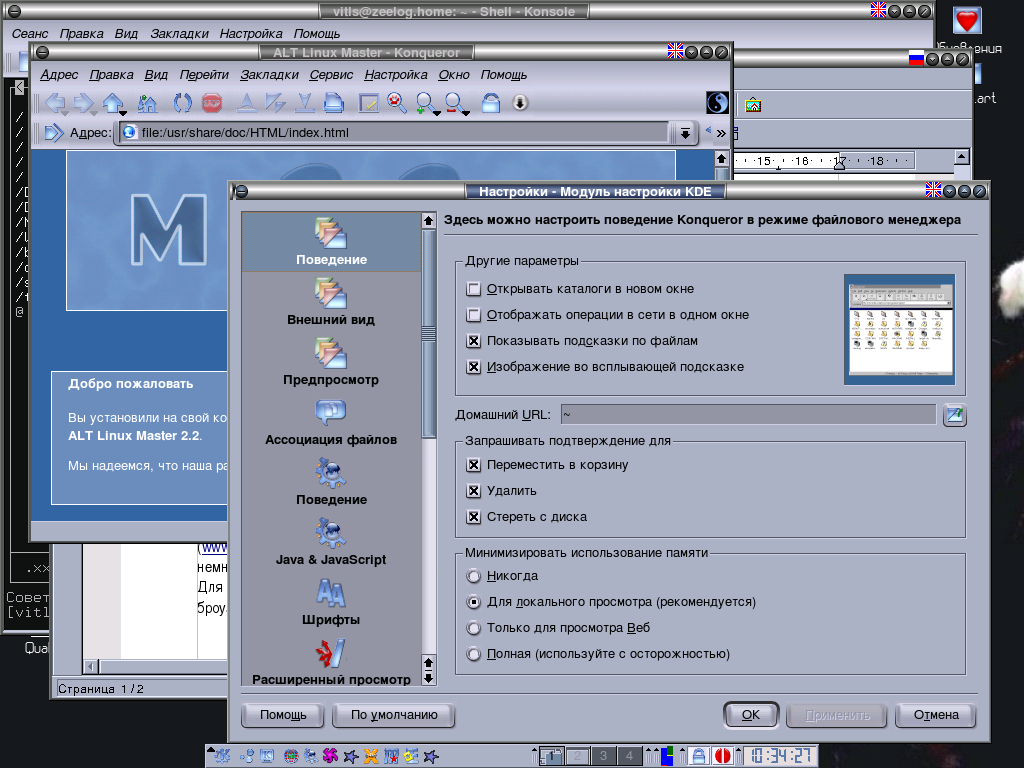
Task: Uncheck Стереть с диска confirmation
Action: click(x=473, y=517)
